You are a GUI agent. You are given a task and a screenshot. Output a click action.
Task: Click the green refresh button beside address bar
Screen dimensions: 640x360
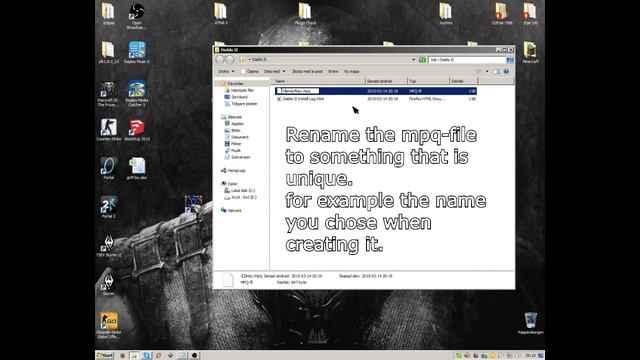pyautogui.click(x=422, y=60)
